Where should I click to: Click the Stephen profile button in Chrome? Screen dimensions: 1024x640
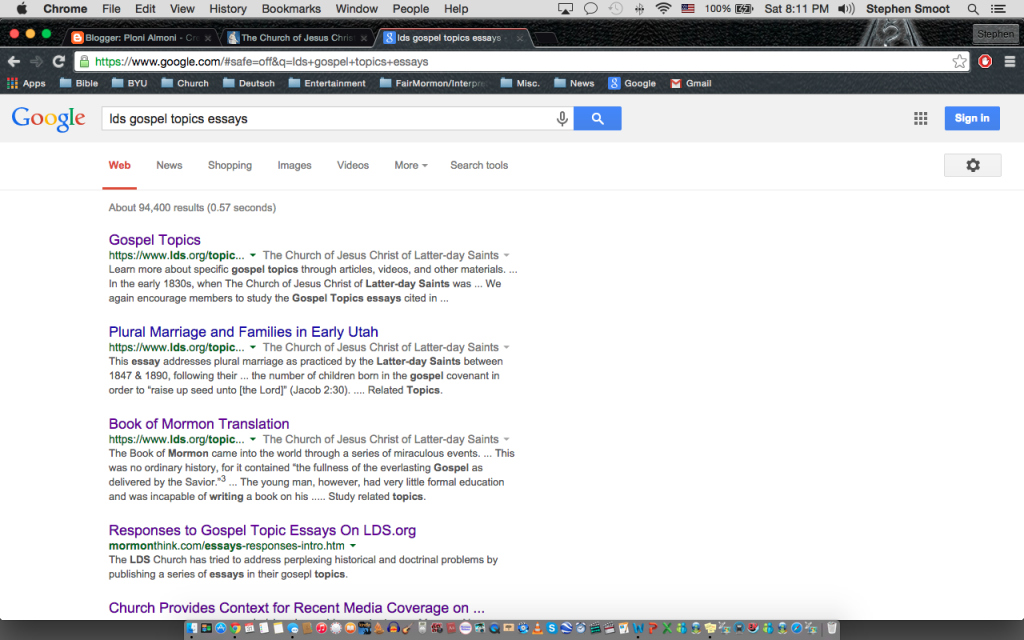pos(995,34)
